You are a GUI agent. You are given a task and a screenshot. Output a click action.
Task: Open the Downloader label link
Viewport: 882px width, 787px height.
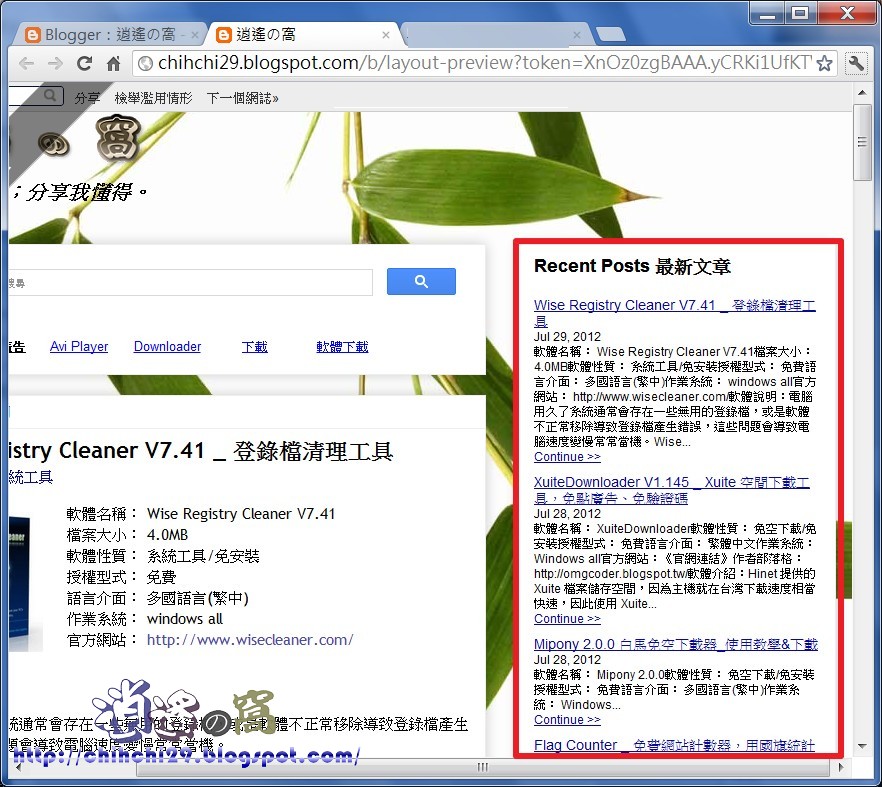coord(167,347)
